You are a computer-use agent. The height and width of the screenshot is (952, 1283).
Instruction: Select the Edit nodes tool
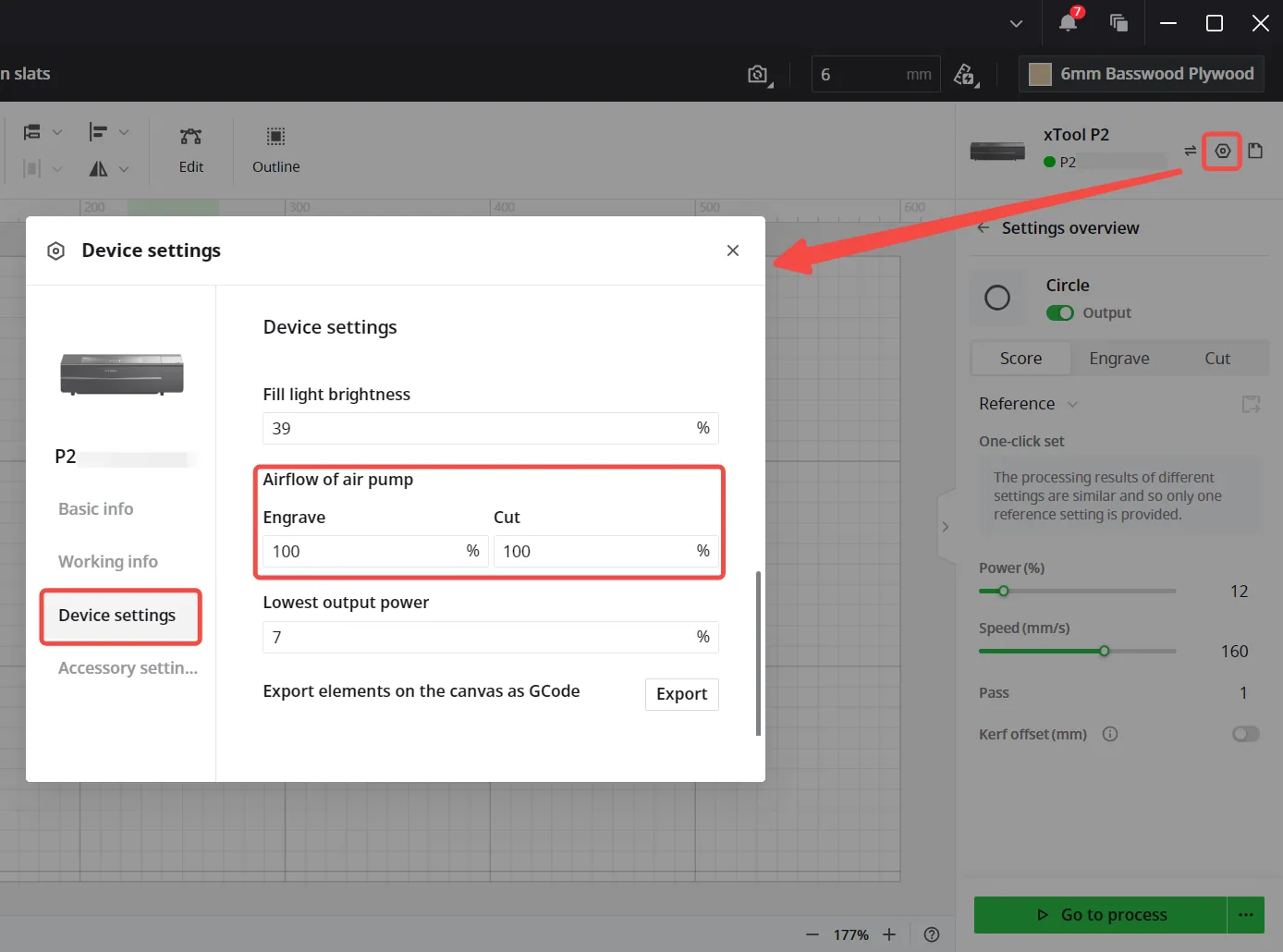point(191,150)
